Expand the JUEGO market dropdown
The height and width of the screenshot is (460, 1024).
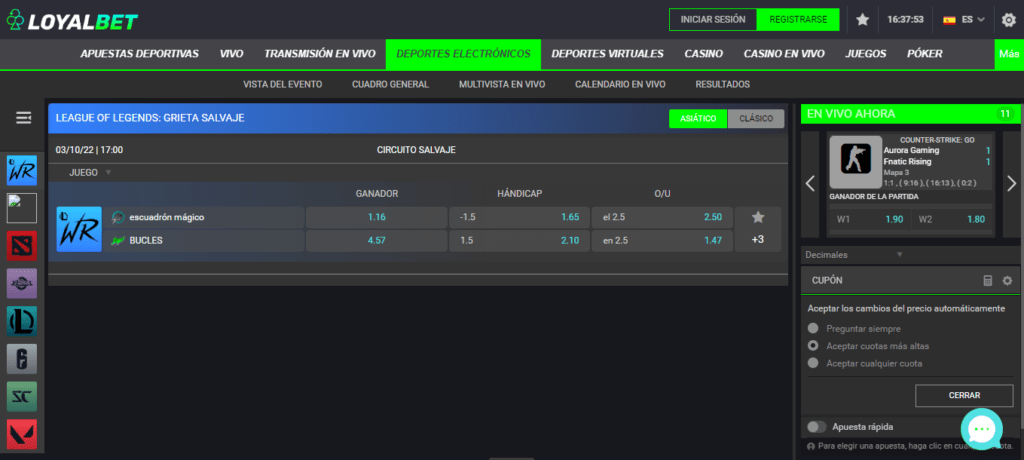click(90, 172)
